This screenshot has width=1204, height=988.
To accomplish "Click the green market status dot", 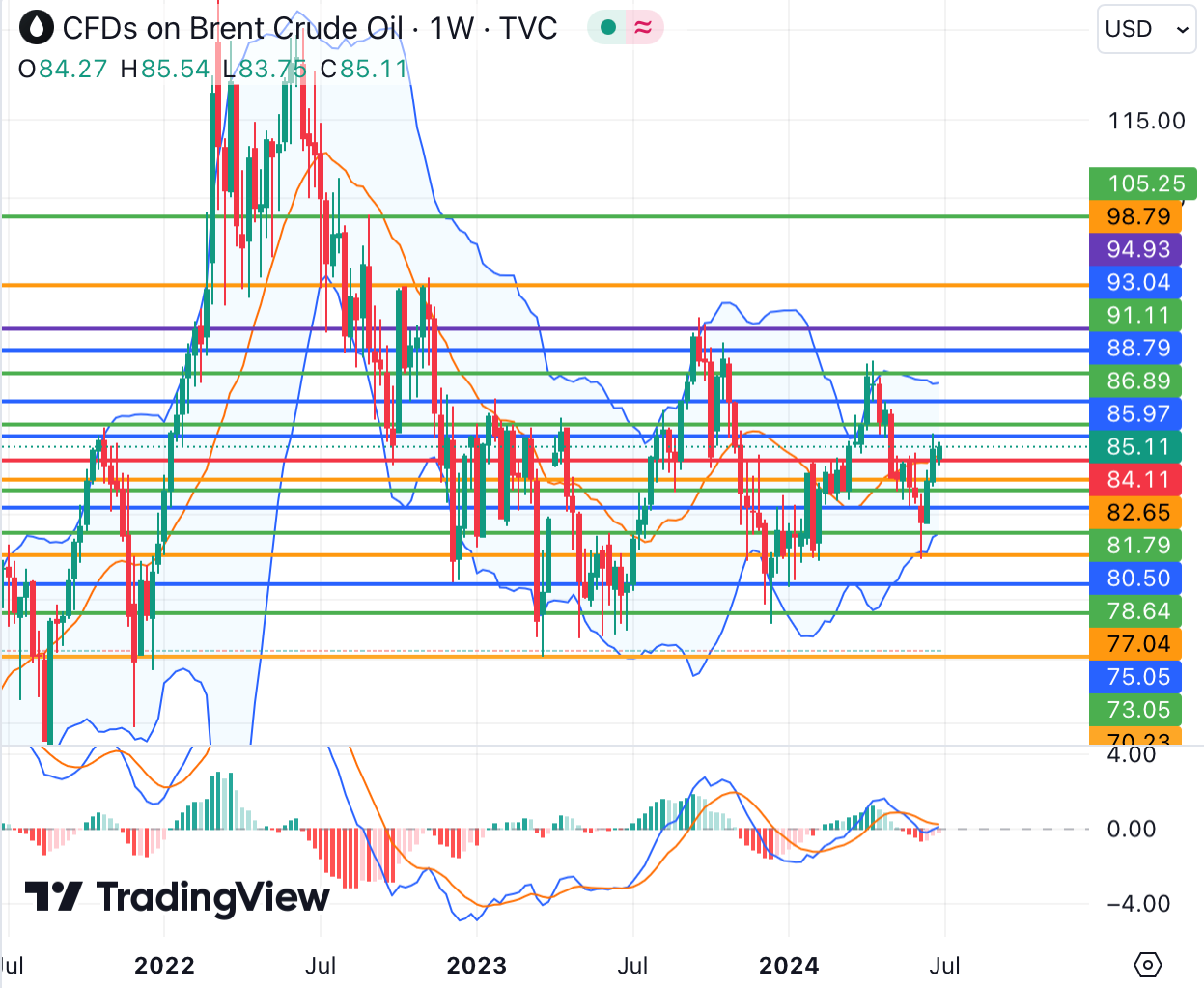I will (608, 28).
